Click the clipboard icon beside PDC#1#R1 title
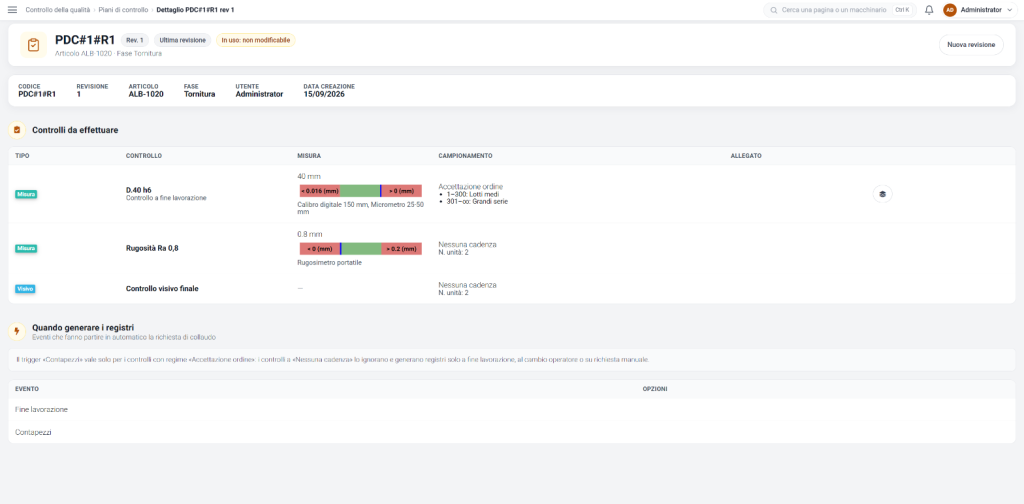Screen dimensions: 1024x504 (x=33, y=45)
